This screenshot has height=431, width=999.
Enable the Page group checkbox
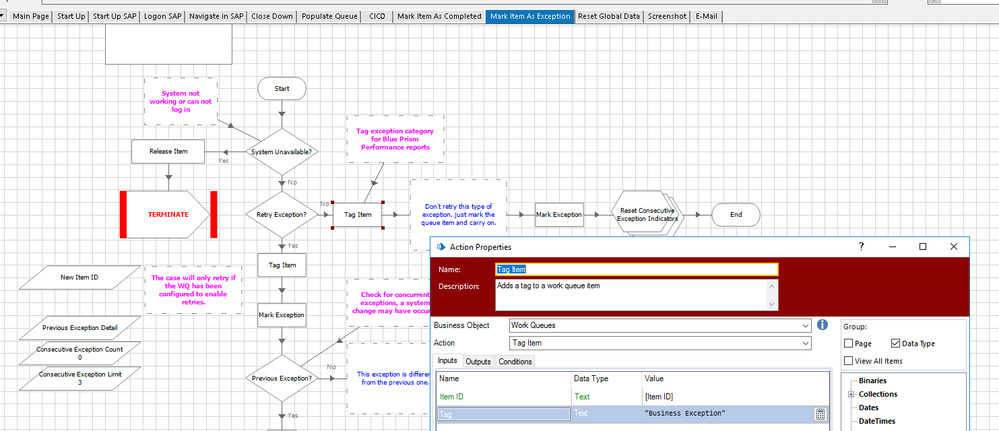(849, 344)
